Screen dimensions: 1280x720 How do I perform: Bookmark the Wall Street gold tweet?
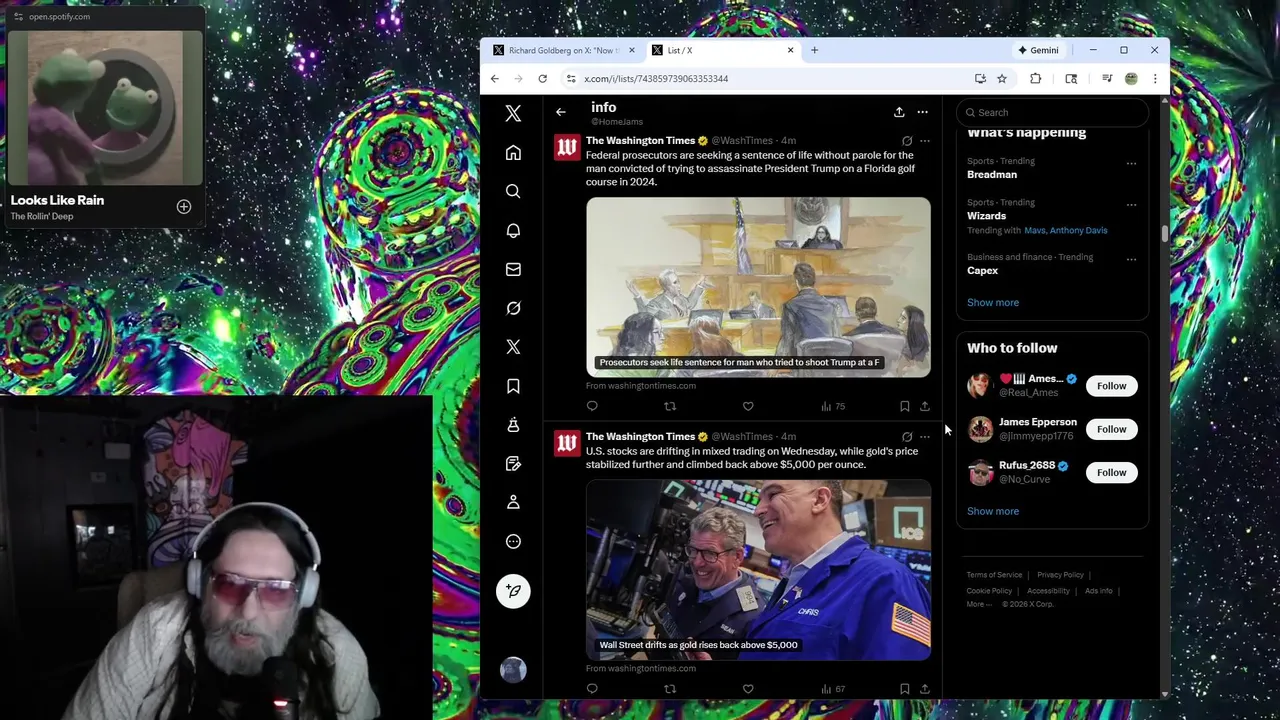click(904, 689)
